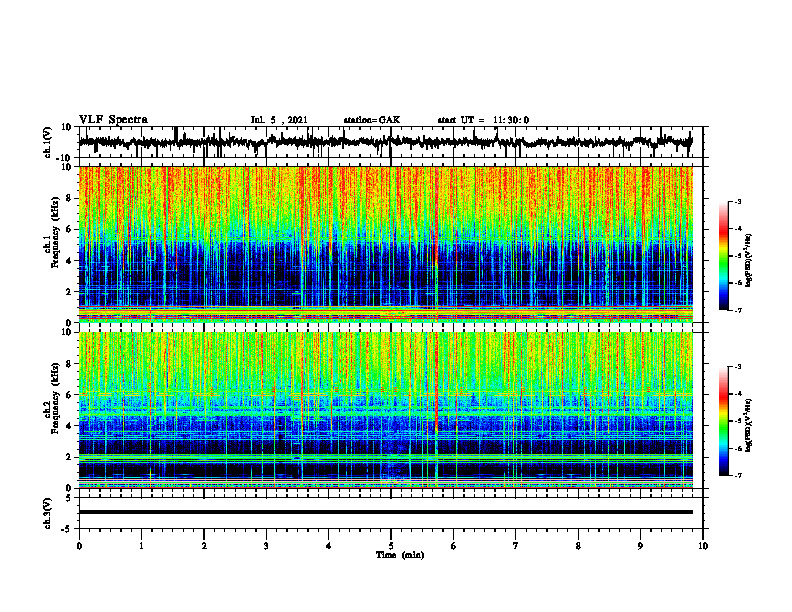Click the time axis tick label "5"
The width and height of the screenshot is (792, 612).
[391, 546]
